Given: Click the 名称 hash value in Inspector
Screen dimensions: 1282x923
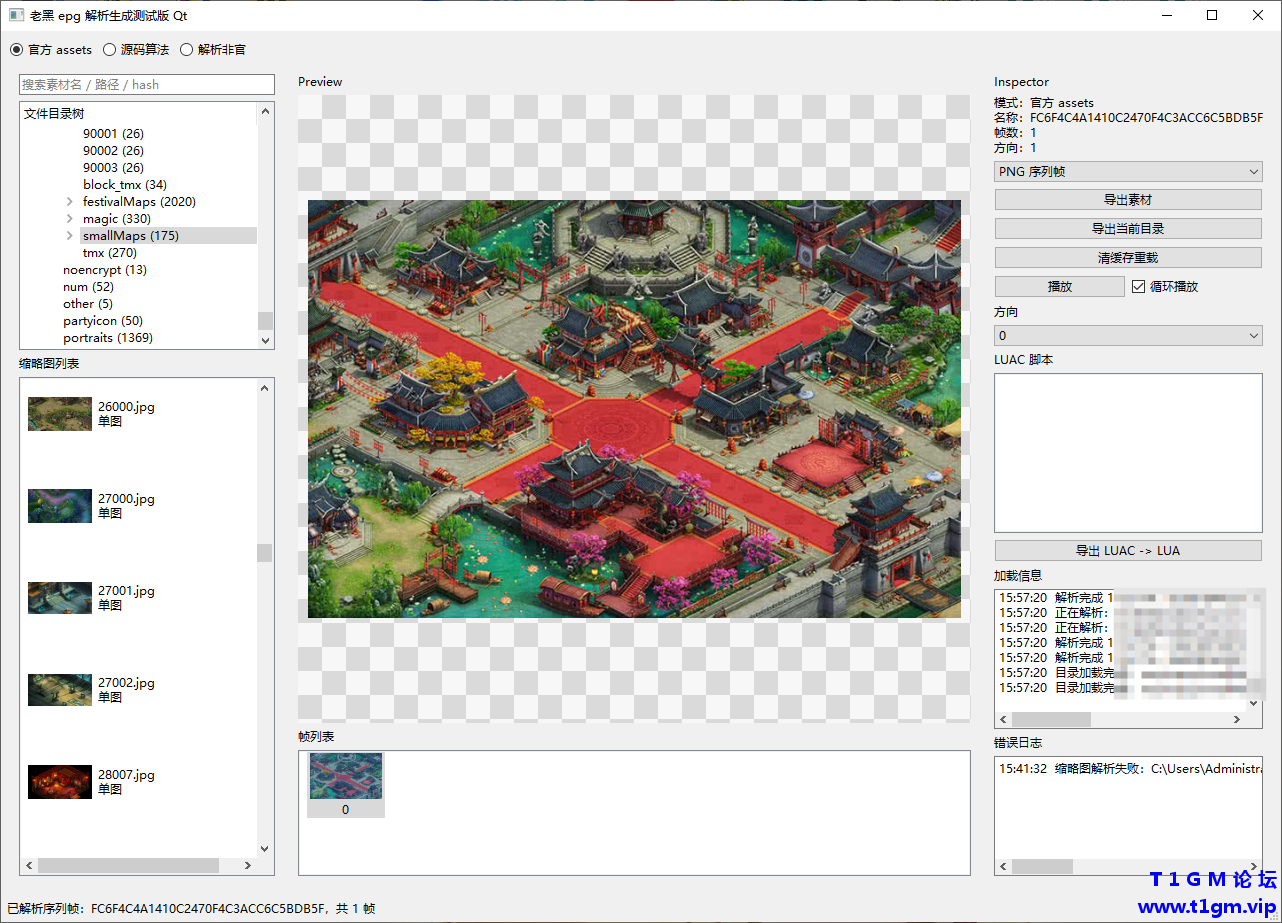Looking at the screenshot, I should click(1147, 118).
